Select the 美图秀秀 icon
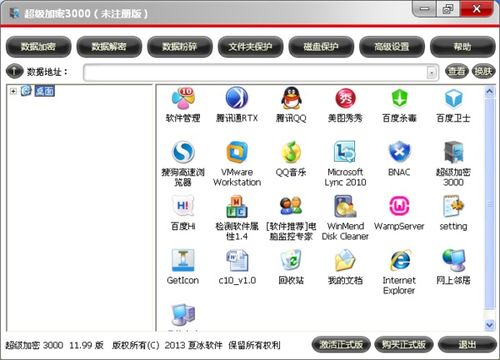Image resolution: width=500 pixels, height=360 pixels. coord(345,99)
